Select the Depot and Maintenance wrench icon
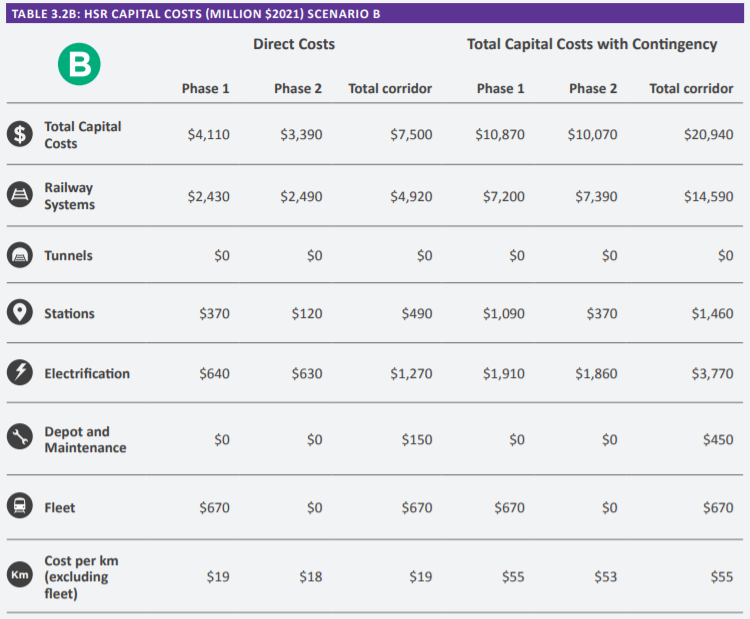750x619 pixels. click(x=20, y=439)
